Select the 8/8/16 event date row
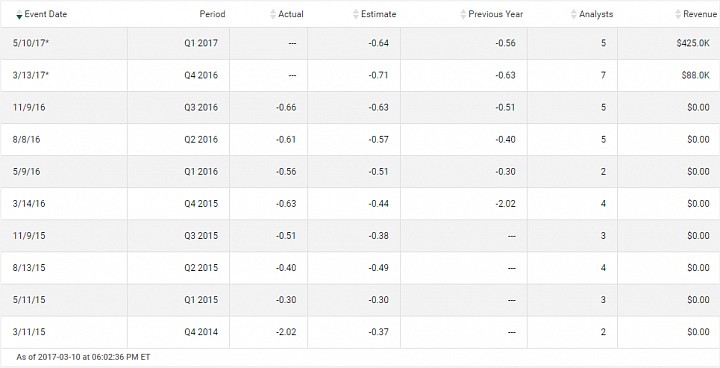 360,140
